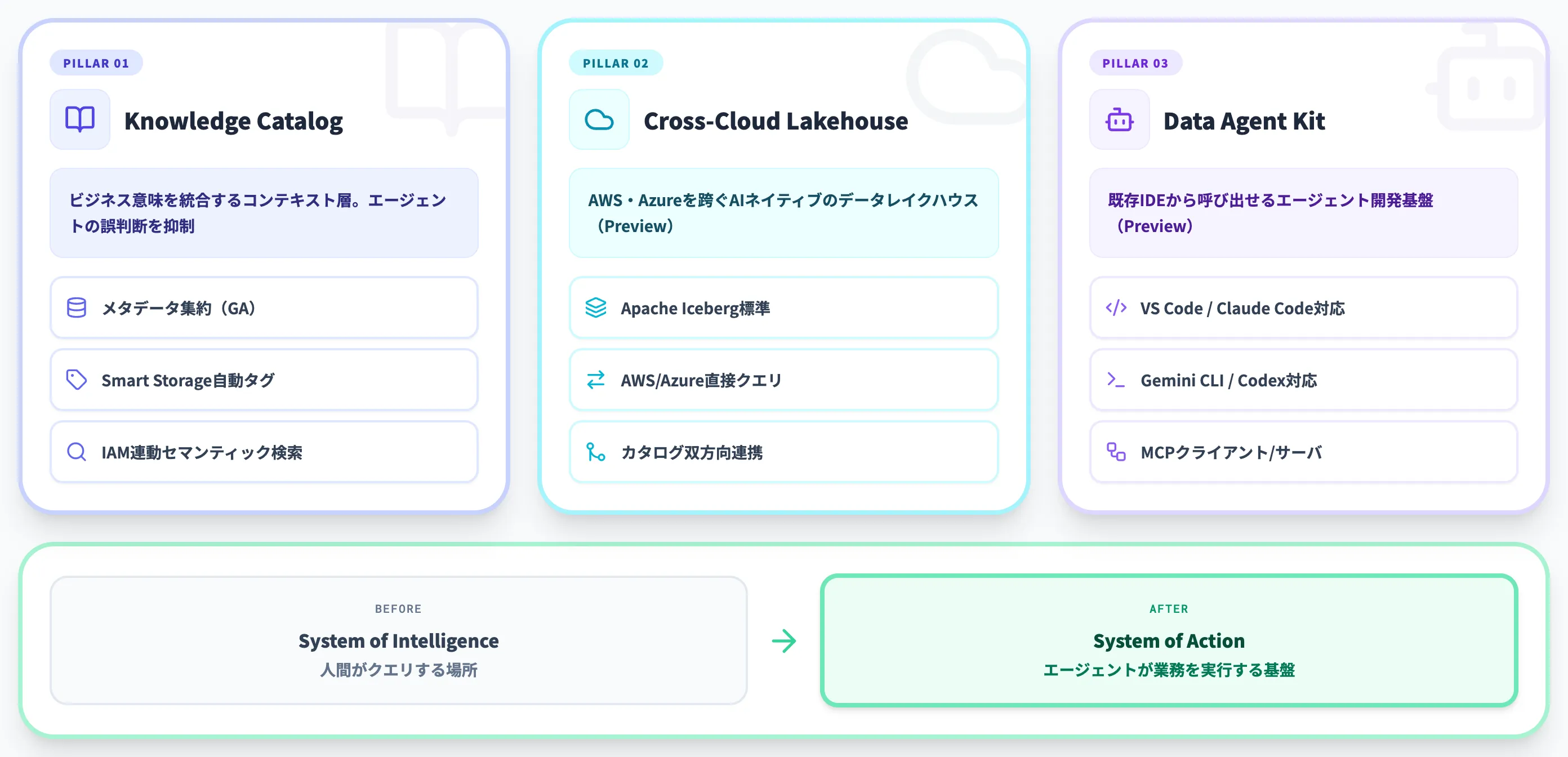Viewport: 1568px width, 757px height.
Task: Select the PILLAR 02 badge
Action: (x=616, y=62)
